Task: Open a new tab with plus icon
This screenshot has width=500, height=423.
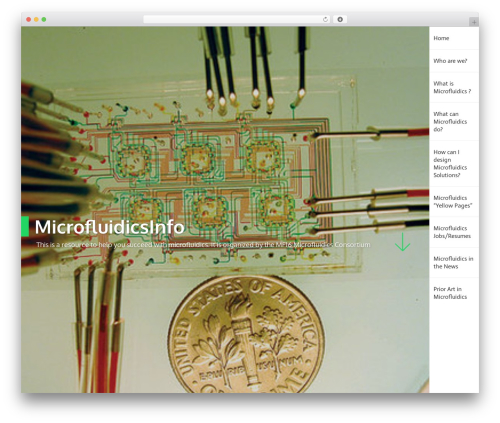Action: click(474, 22)
